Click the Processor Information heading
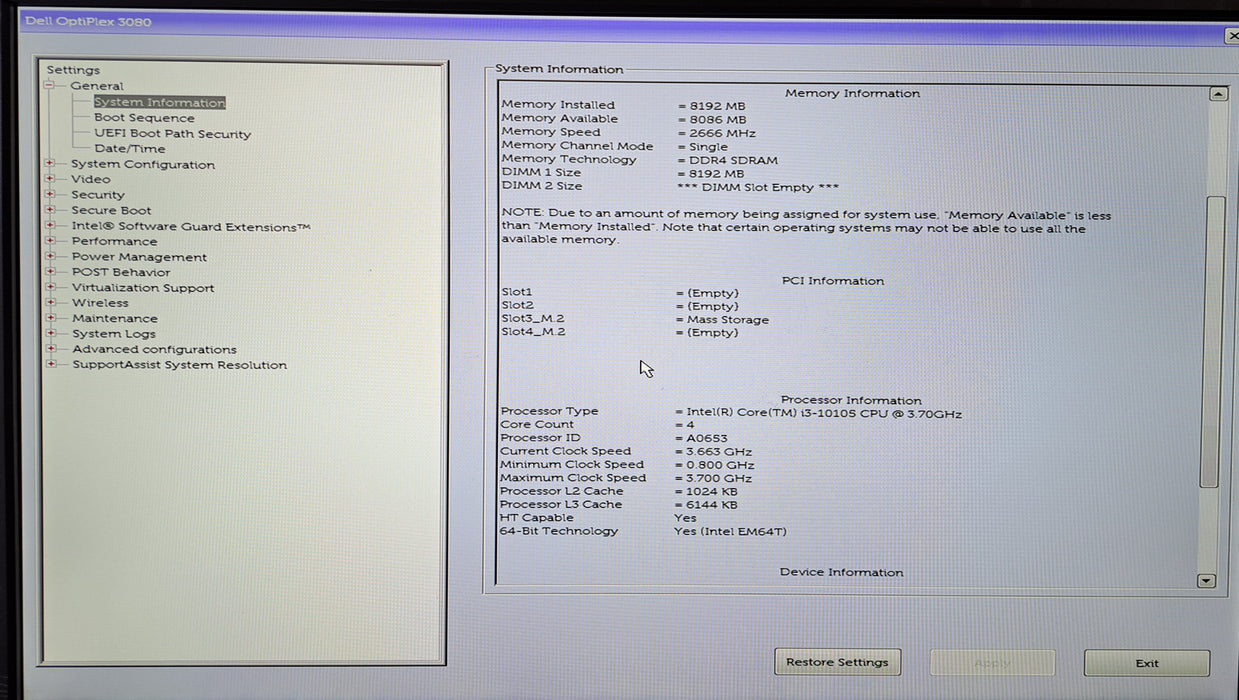 851,400
